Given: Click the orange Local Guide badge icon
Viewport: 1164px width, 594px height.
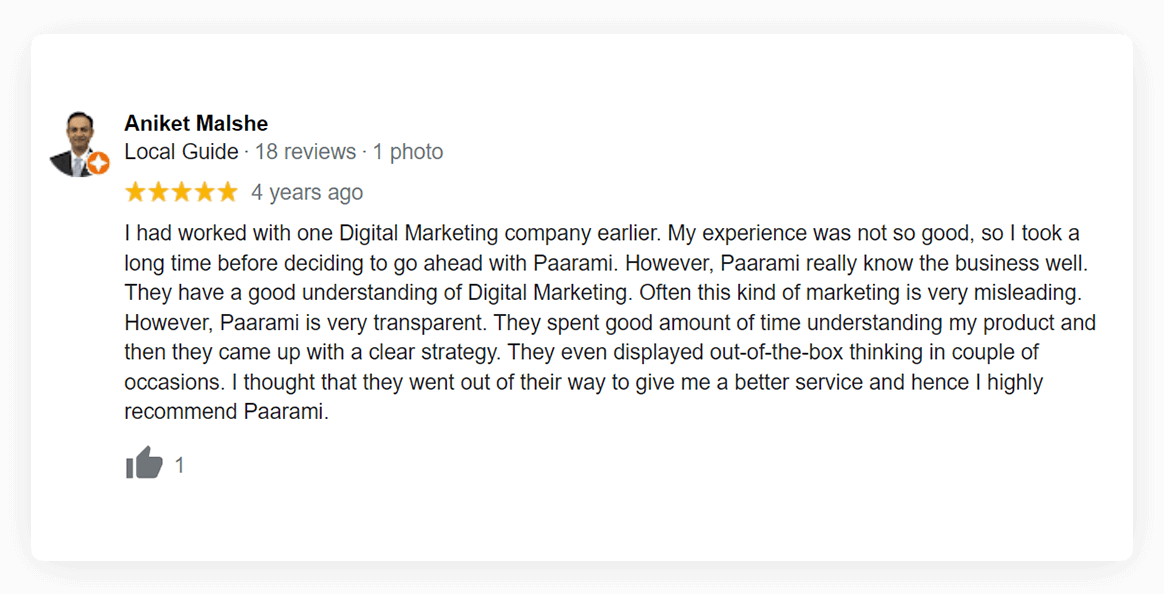Looking at the screenshot, I should (98, 164).
